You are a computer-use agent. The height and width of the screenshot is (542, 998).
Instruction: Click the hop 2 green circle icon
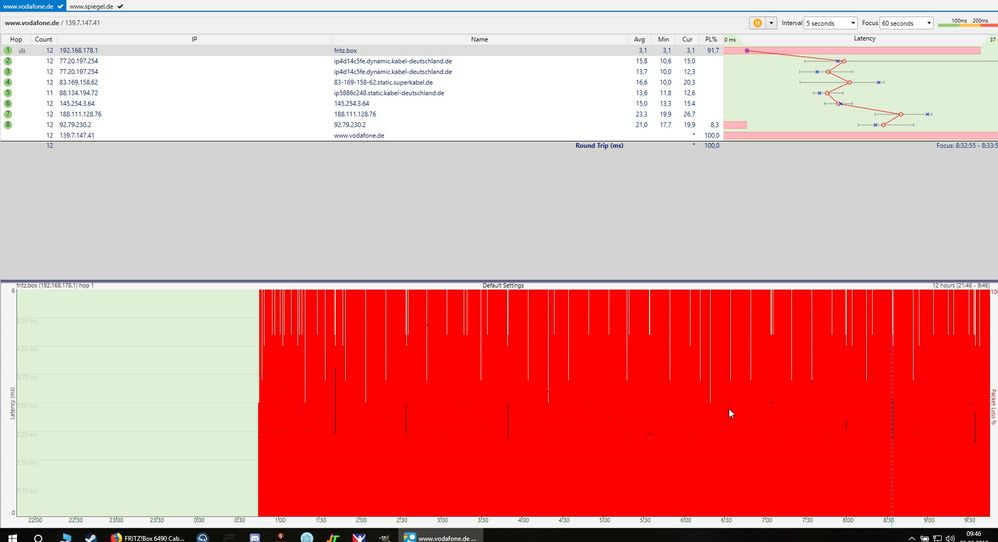tap(8, 61)
